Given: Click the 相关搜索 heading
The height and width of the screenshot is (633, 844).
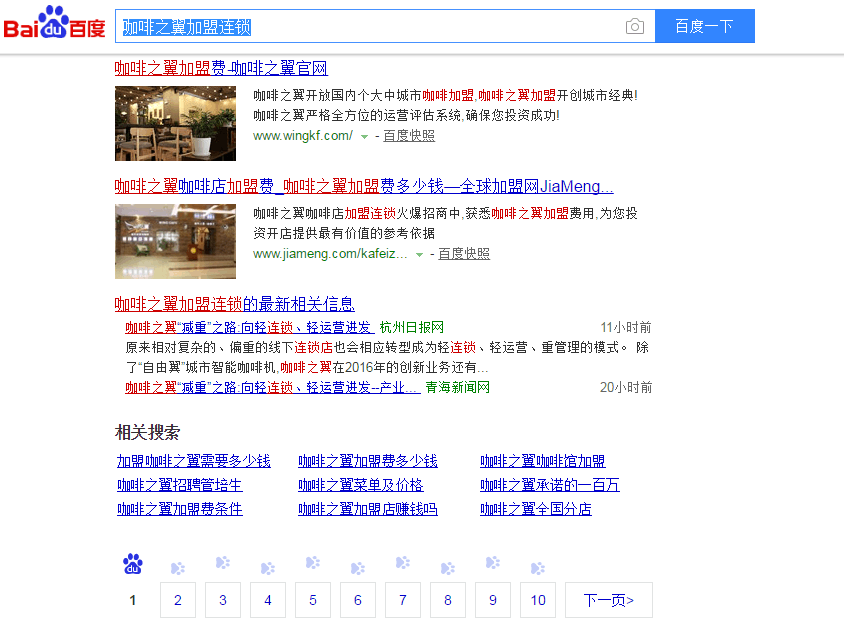Looking at the screenshot, I should (x=147, y=432).
